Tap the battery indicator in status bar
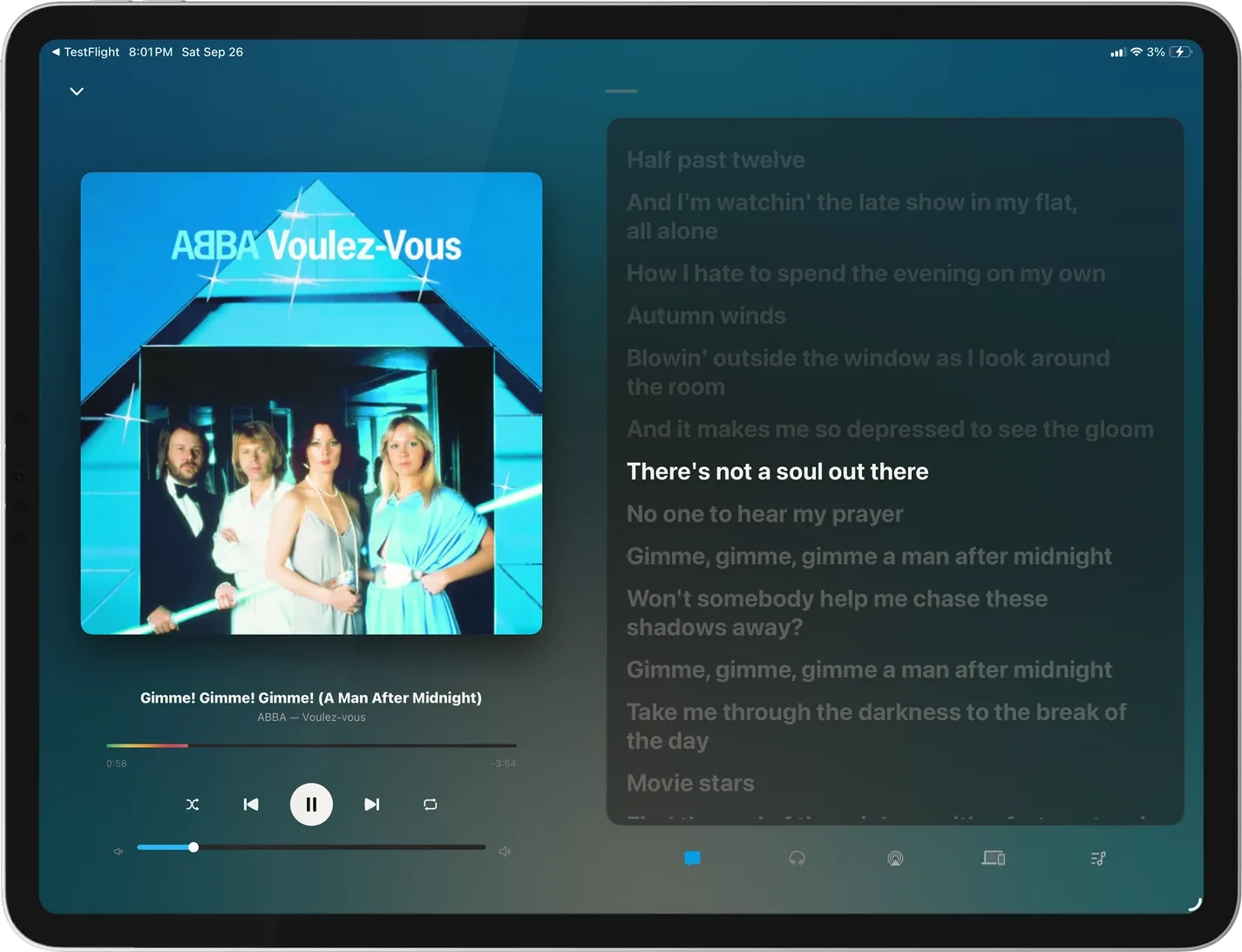Viewport: 1242px width, 952px height. coord(1180,52)
